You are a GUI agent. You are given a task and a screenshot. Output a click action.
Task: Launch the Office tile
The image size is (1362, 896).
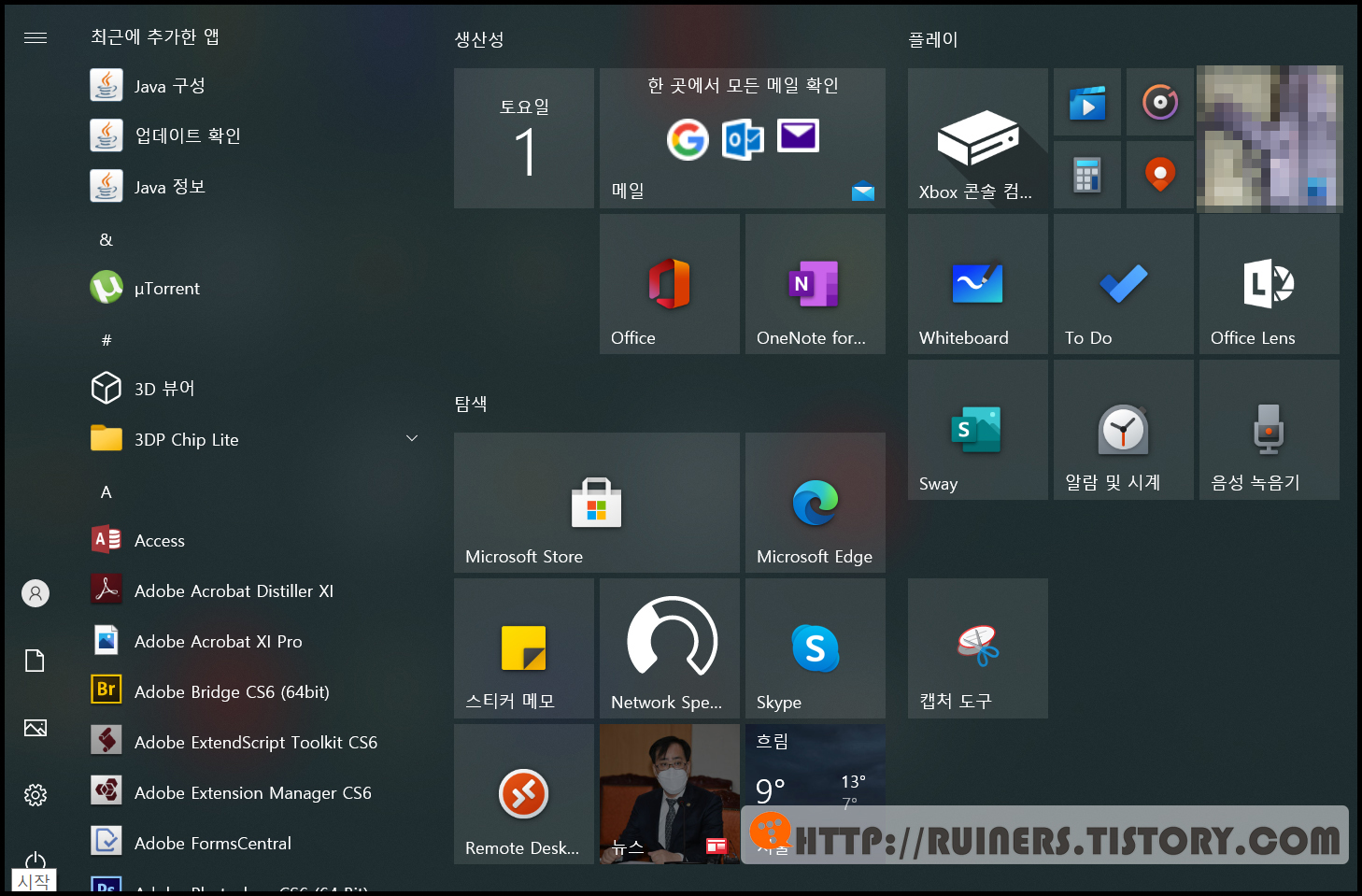(x=670, y=284)
